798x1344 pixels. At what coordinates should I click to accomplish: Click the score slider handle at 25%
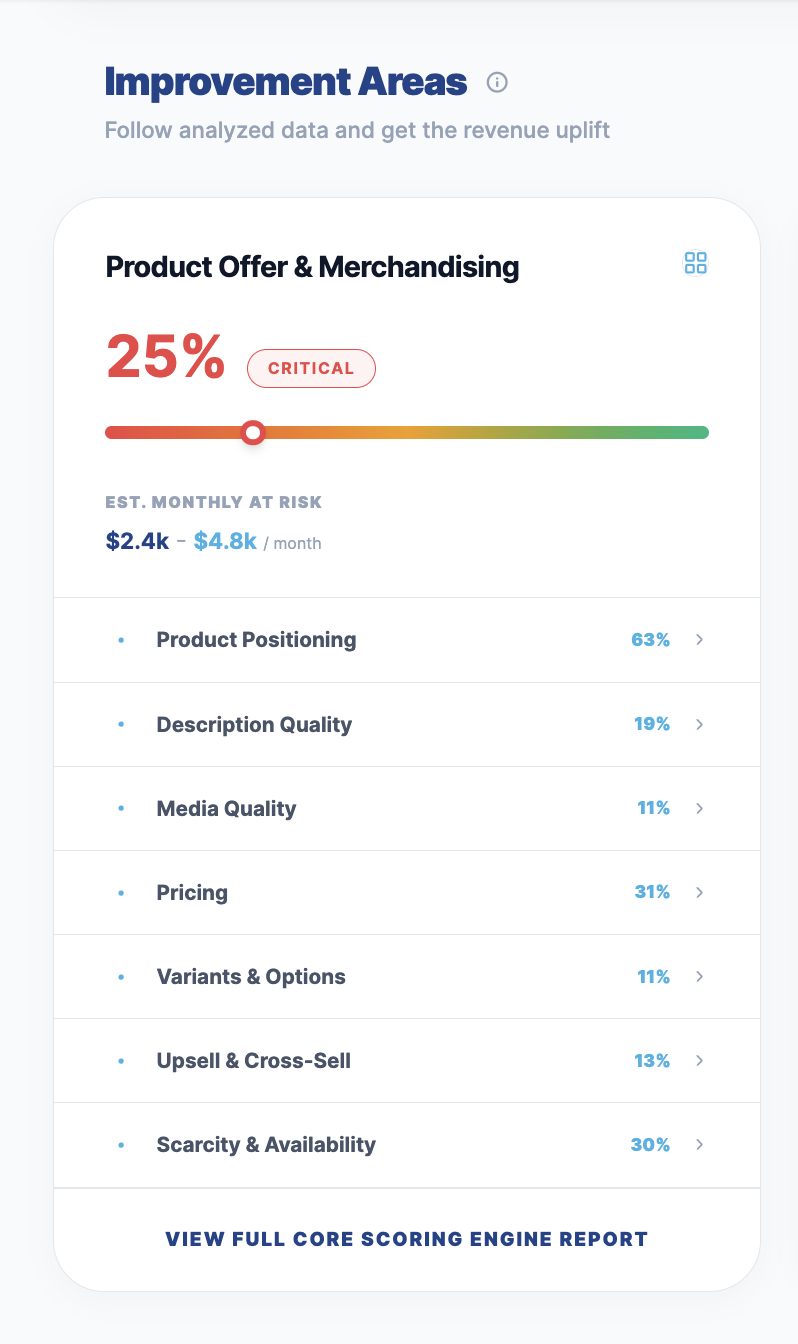tap(254, 432)
